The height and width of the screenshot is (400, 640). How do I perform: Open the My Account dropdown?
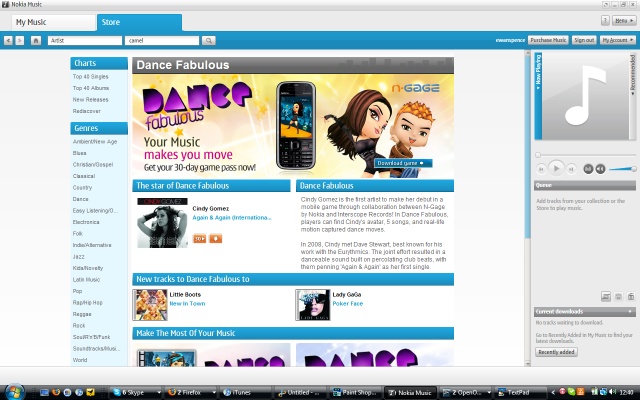(618, 40)
